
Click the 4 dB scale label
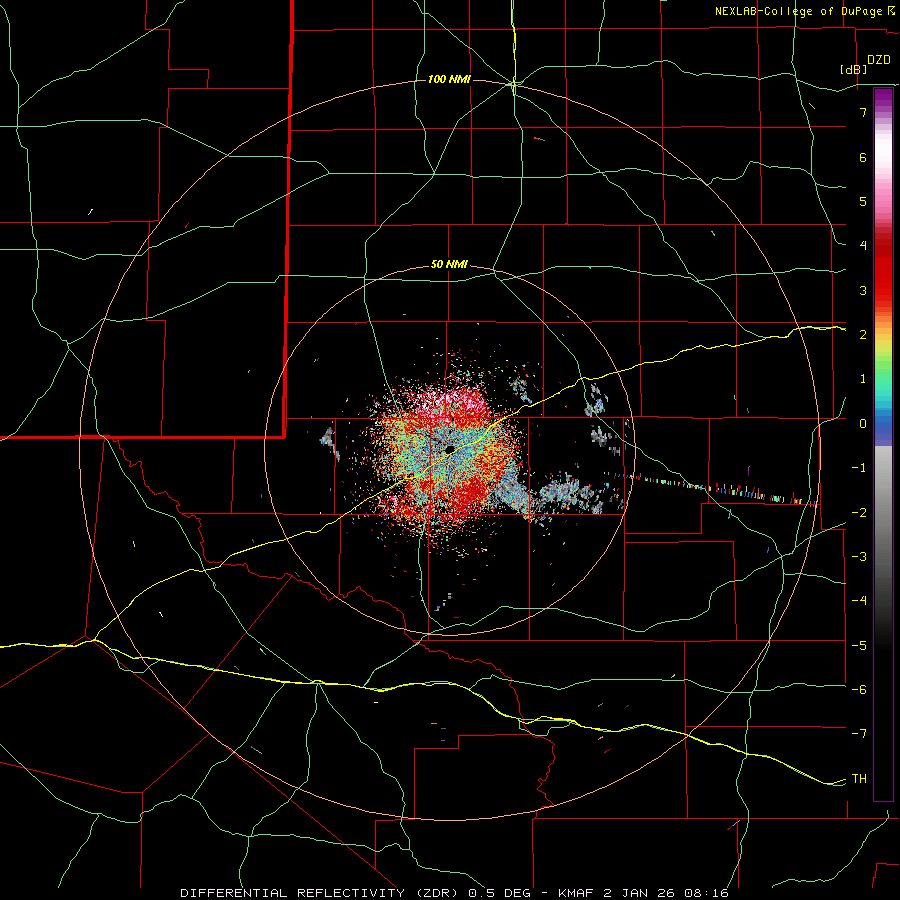[863, 246]
